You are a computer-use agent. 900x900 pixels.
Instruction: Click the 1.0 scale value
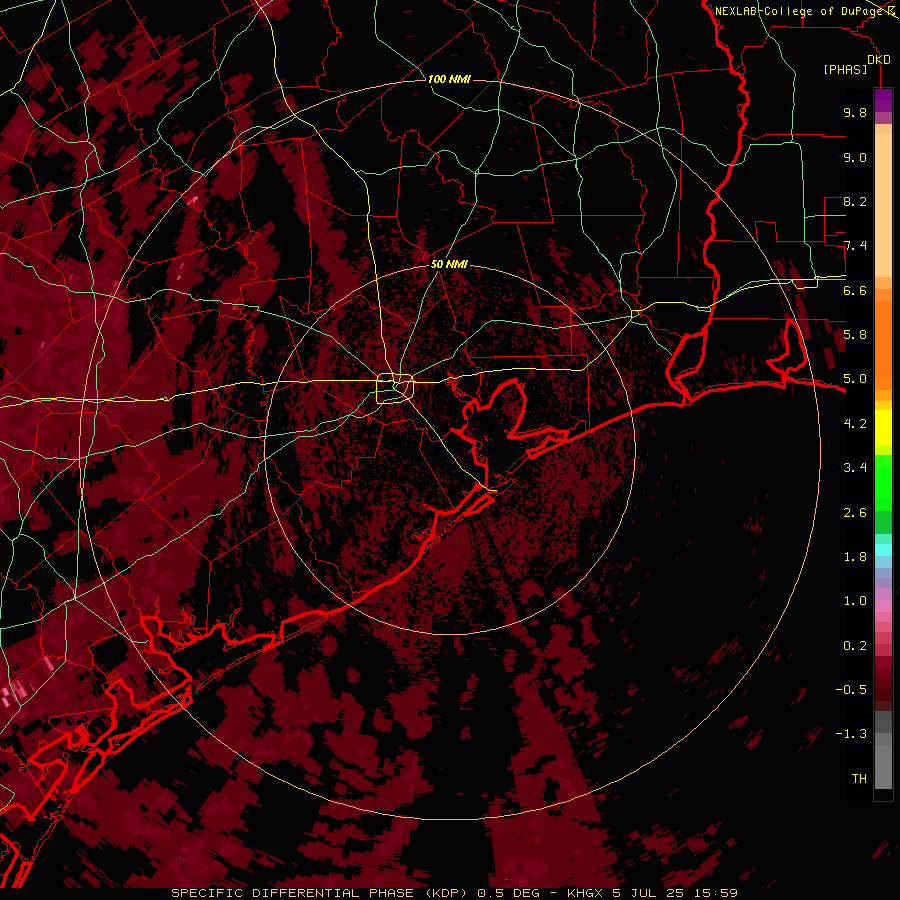[855, 601]
